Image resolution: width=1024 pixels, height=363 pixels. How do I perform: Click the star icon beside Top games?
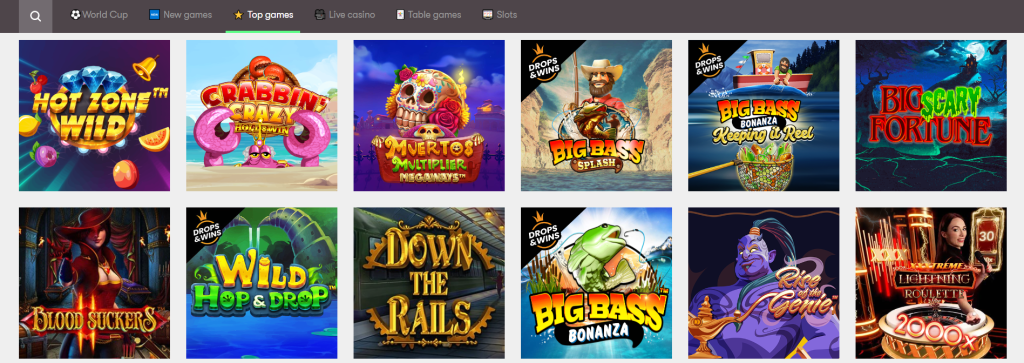point(238,14)
